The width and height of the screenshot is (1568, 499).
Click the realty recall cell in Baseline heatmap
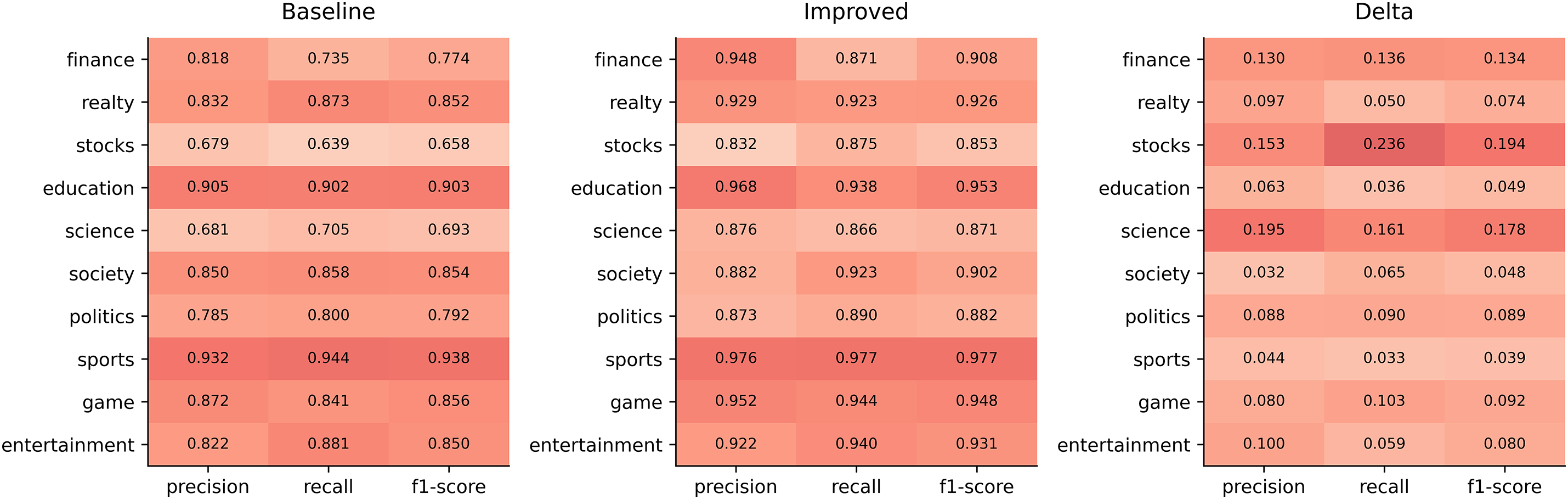(328, 101)
